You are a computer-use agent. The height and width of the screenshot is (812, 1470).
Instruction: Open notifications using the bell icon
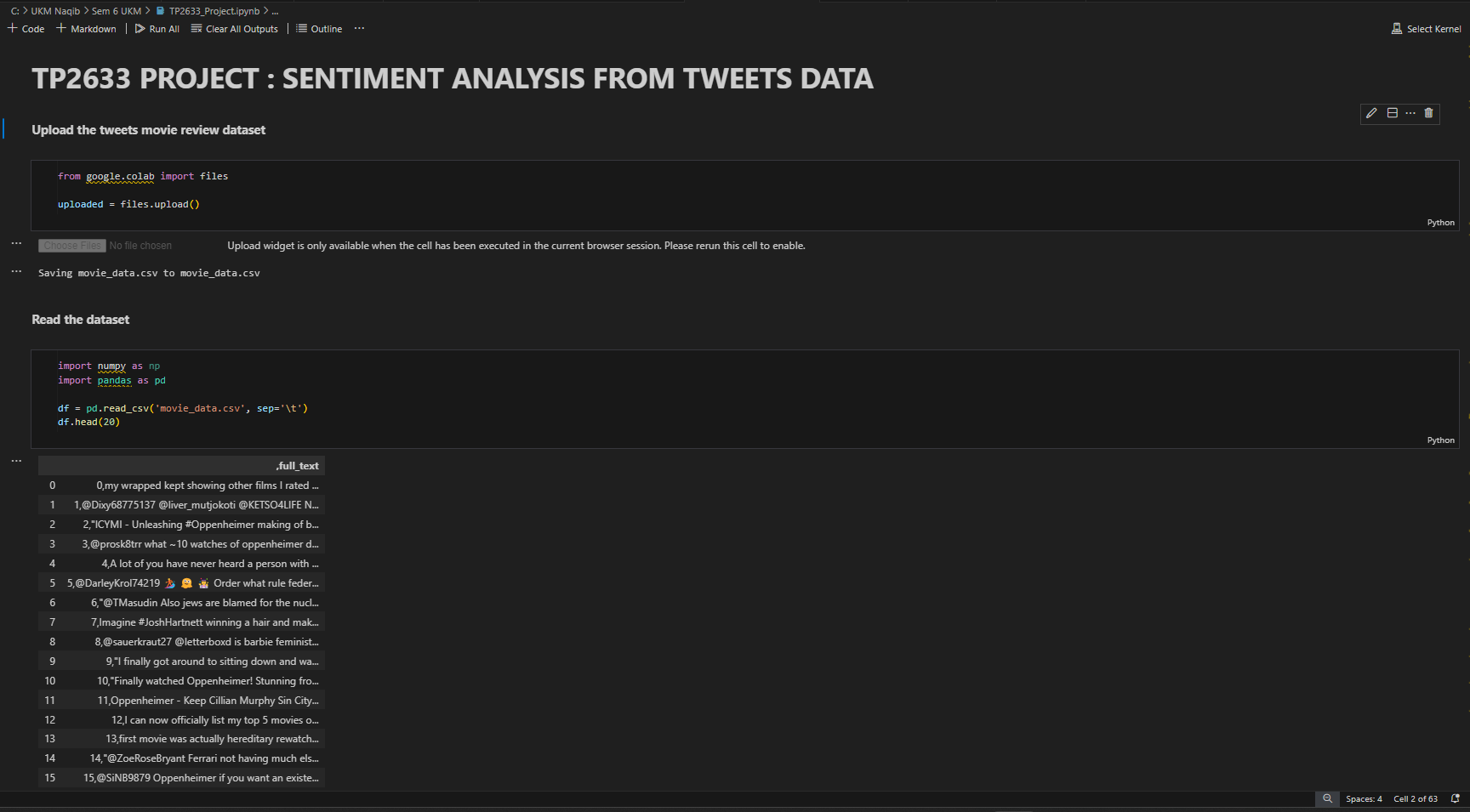(1457, 798)
